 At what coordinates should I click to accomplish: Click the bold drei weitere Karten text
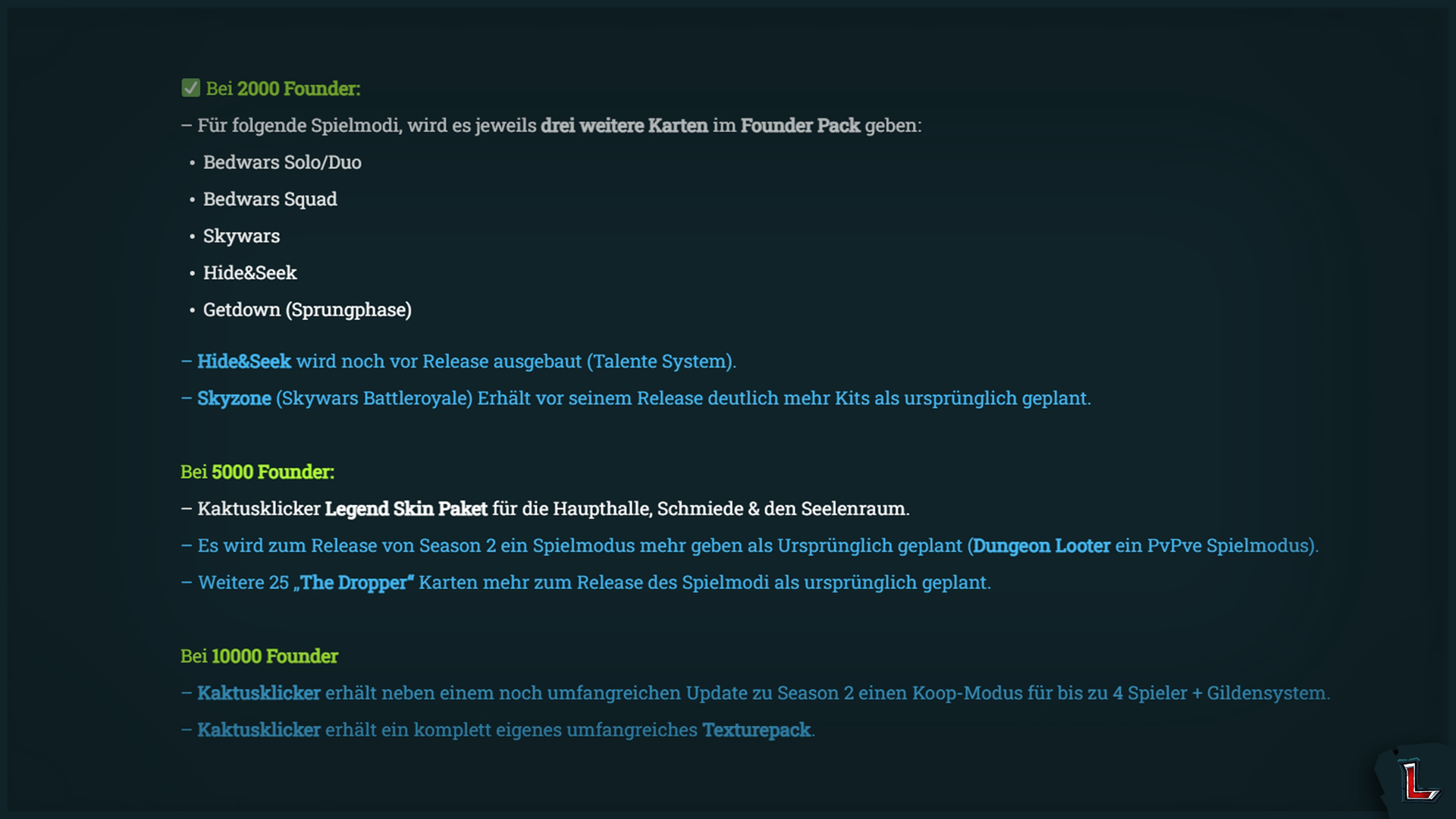tap(624, 126)
